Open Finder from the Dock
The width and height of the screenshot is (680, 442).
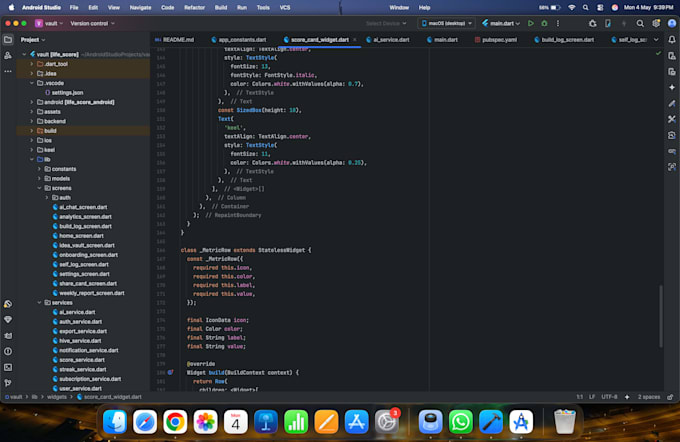click(115, 422)
